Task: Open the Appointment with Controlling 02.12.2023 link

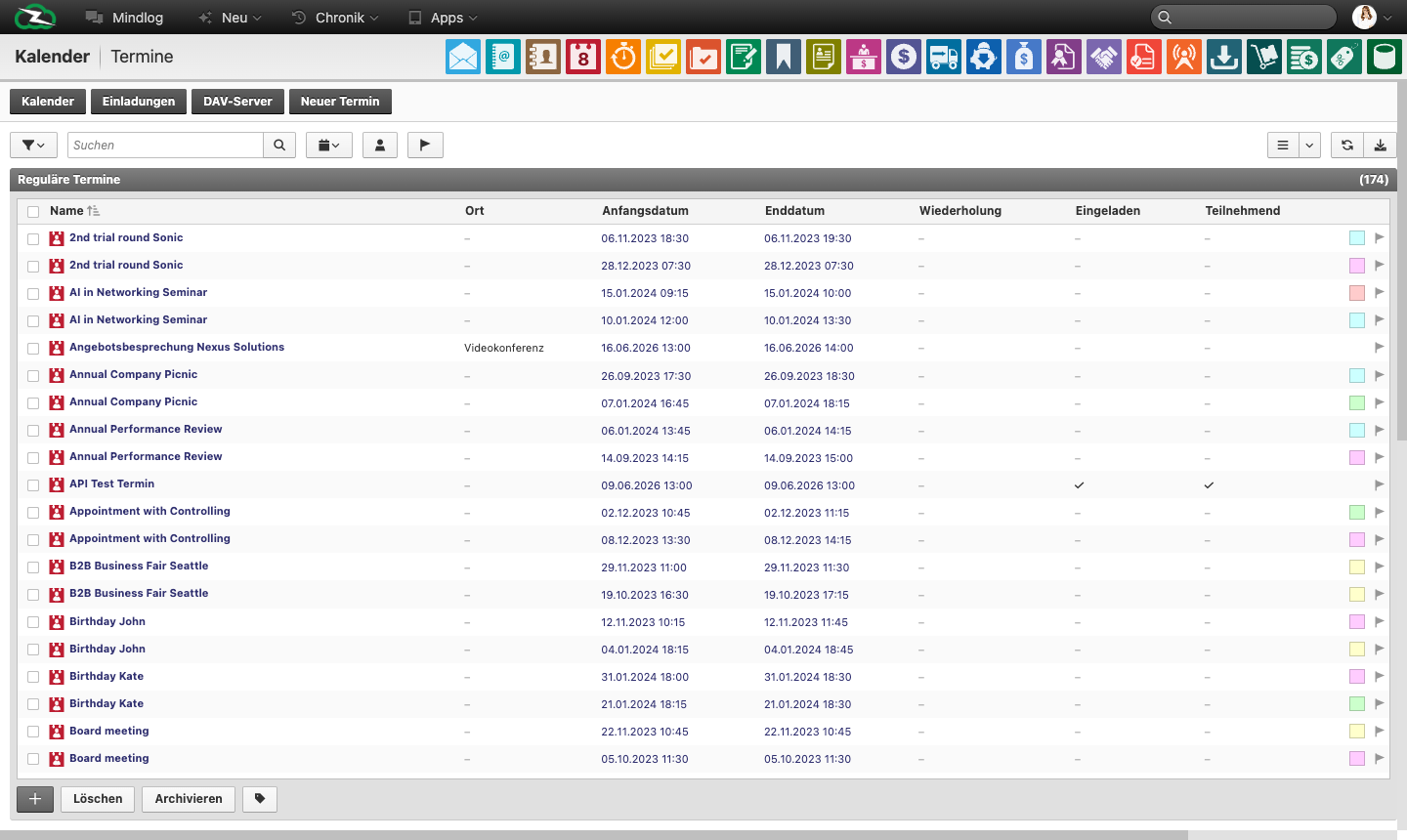Action: 149,511
